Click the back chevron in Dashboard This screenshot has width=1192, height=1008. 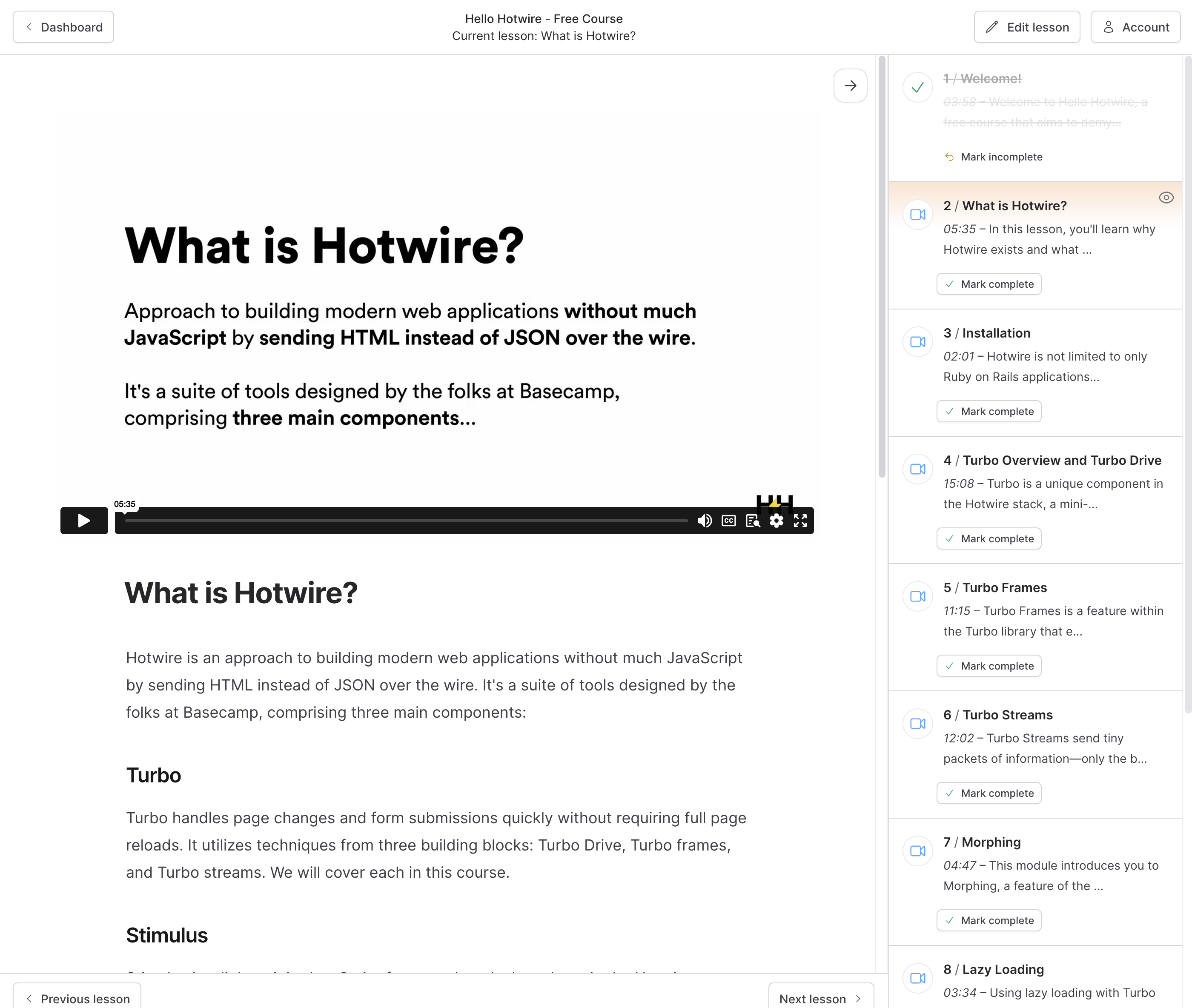tap(29, 27)
